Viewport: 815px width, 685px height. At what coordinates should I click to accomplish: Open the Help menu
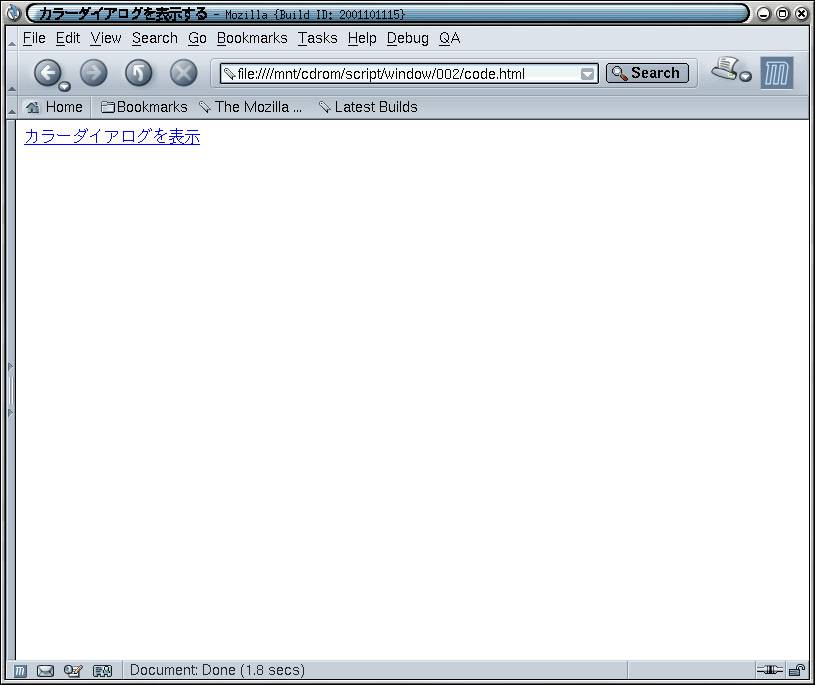pyautogui.click(x=362, y=38)
